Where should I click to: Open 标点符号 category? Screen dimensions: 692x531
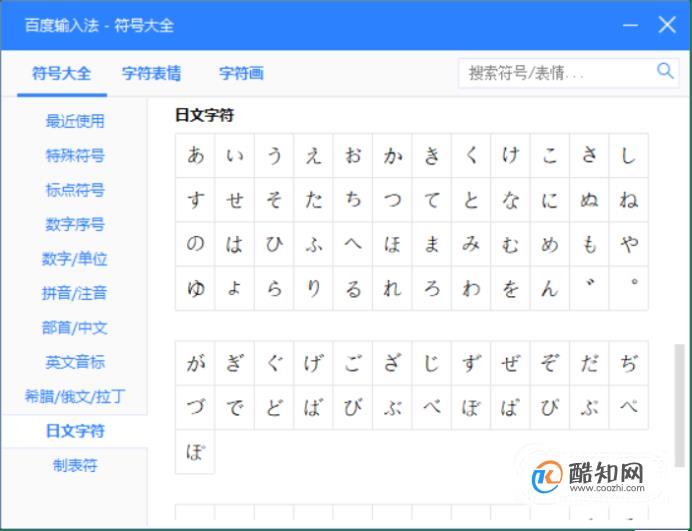point(75,190)
